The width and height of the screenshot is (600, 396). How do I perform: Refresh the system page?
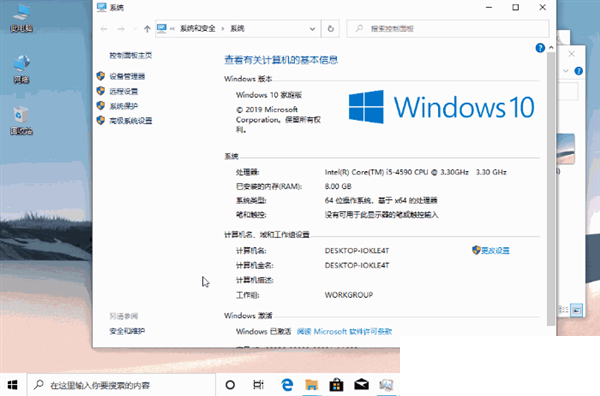coord(331,29)
